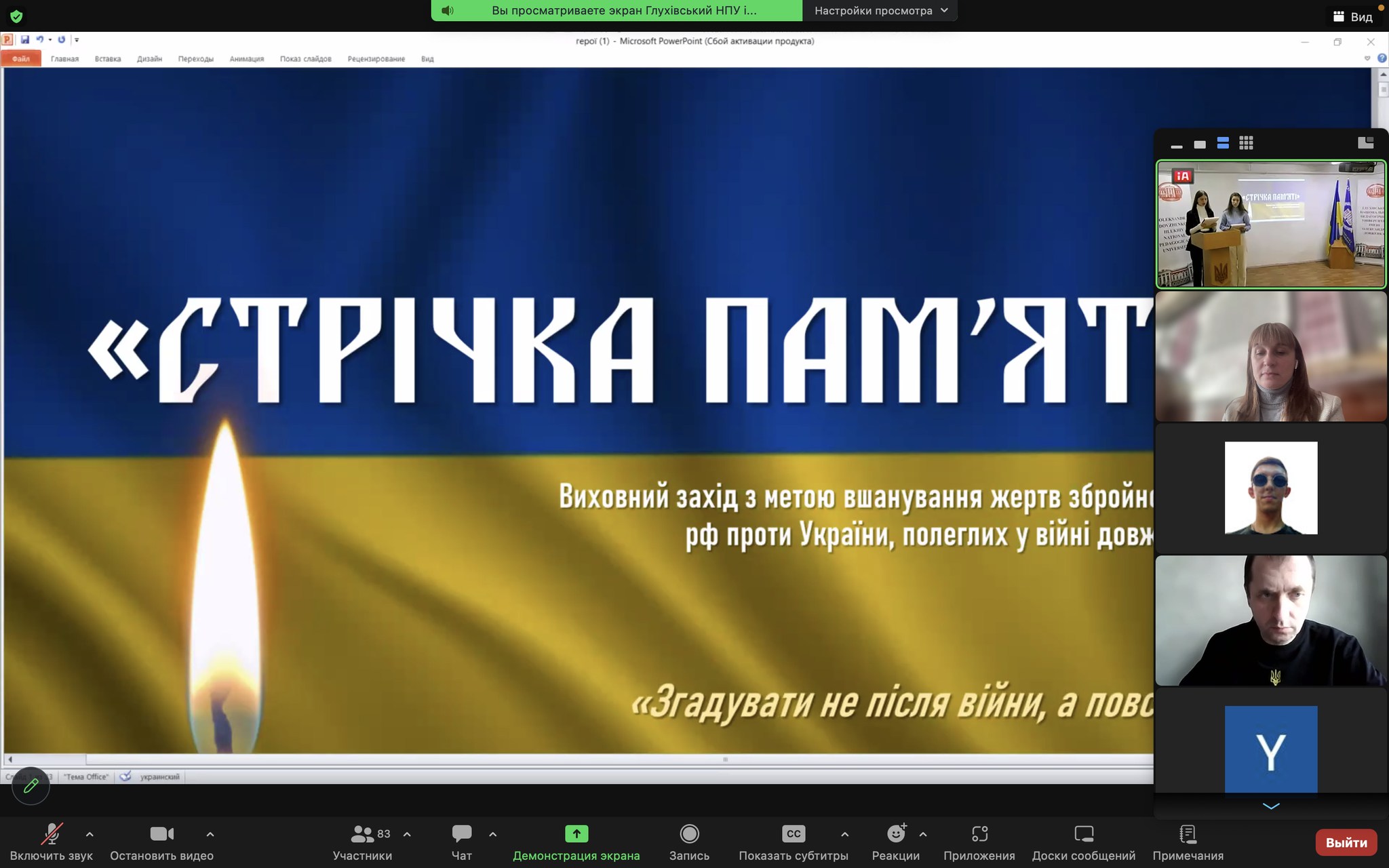
Task: Show captions via Показать субтитры
Action: tap(794, 843)
